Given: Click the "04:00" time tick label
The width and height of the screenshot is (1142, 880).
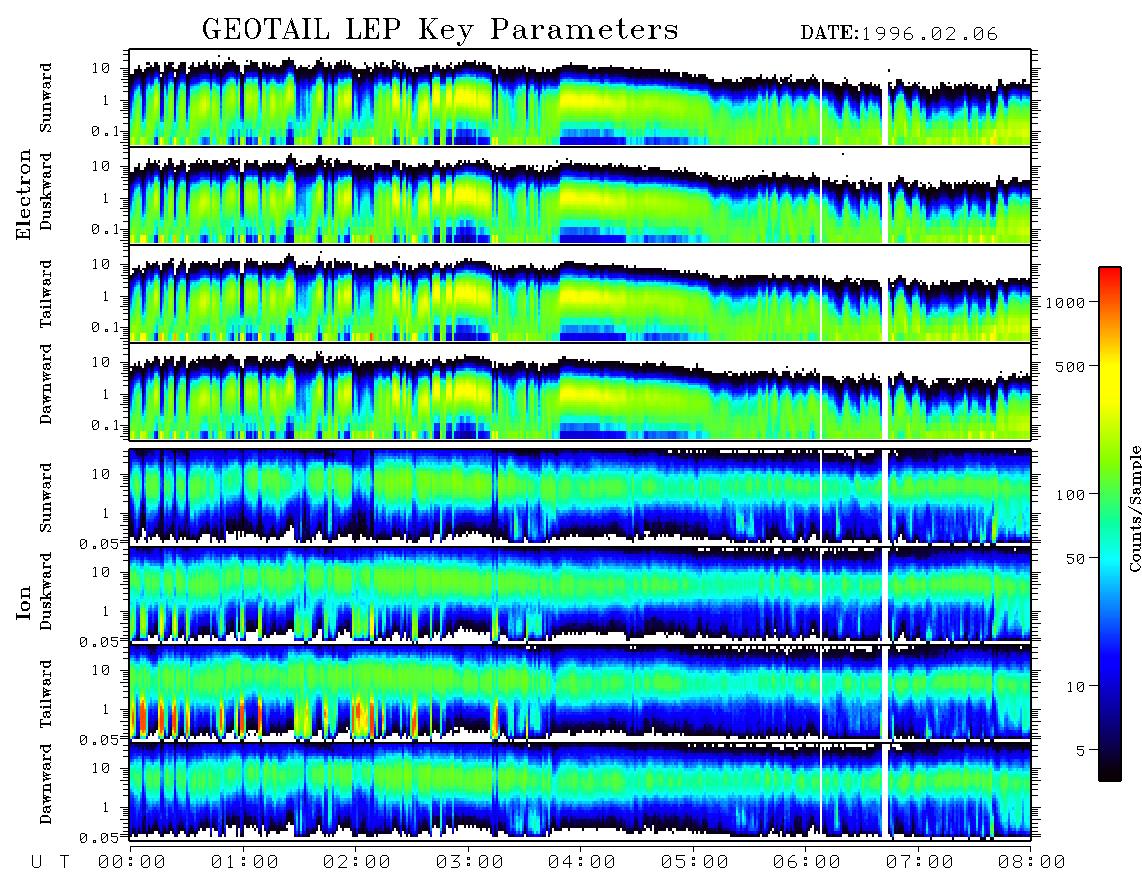Looking at the screenshot, I should [582, 862].
